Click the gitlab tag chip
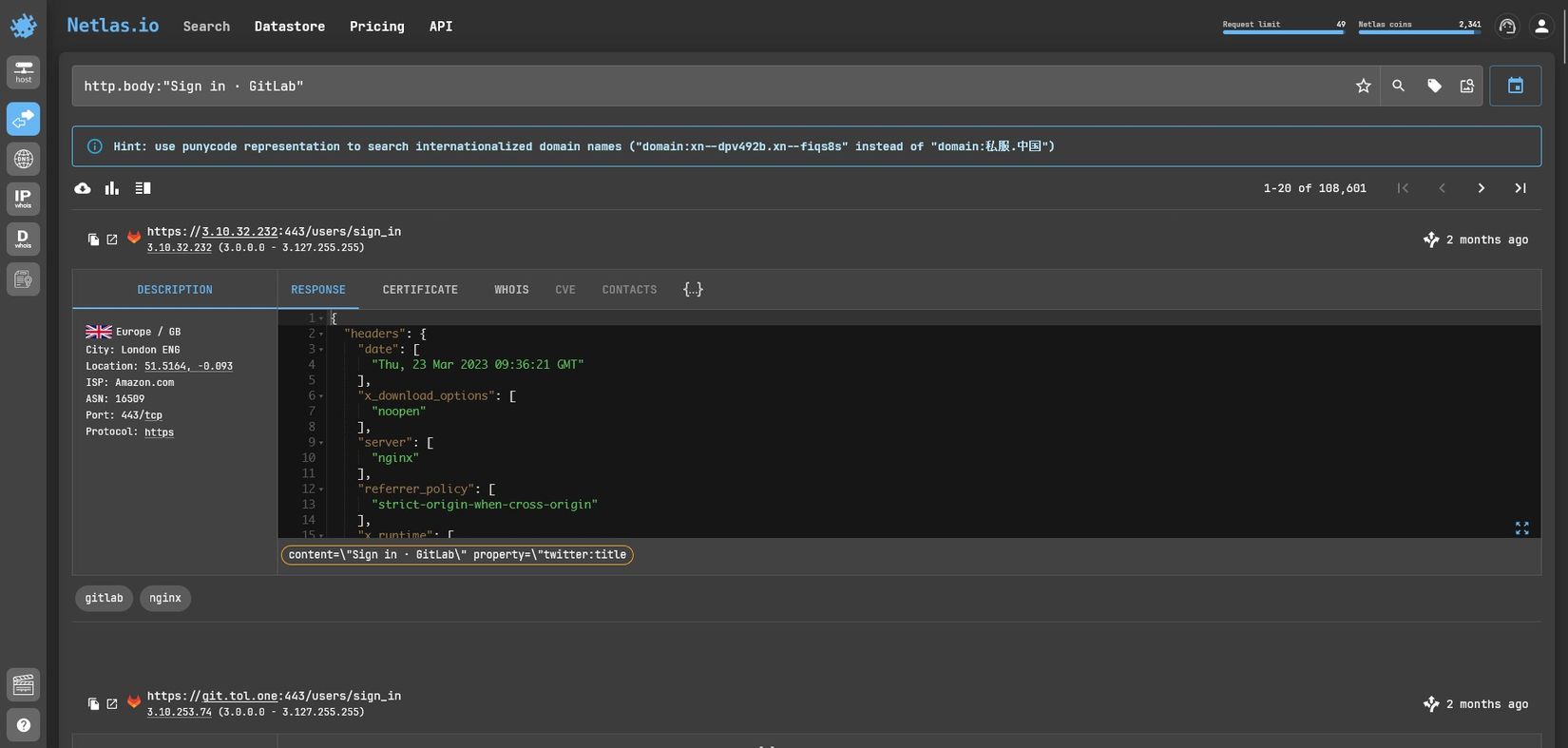 click(x=104, y=598)
